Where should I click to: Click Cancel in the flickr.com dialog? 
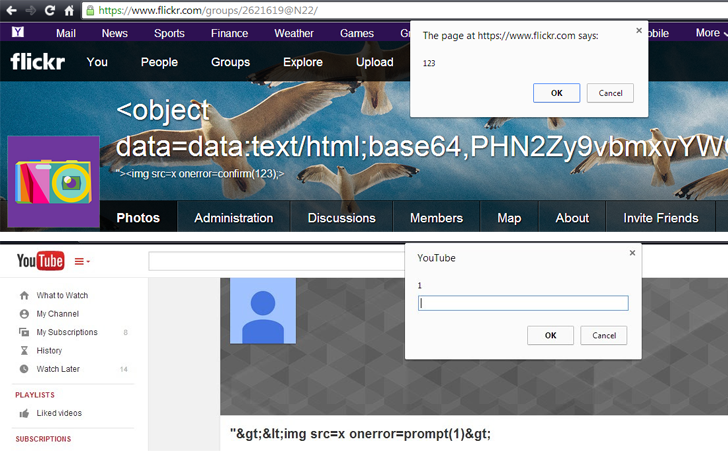point(610,93)
